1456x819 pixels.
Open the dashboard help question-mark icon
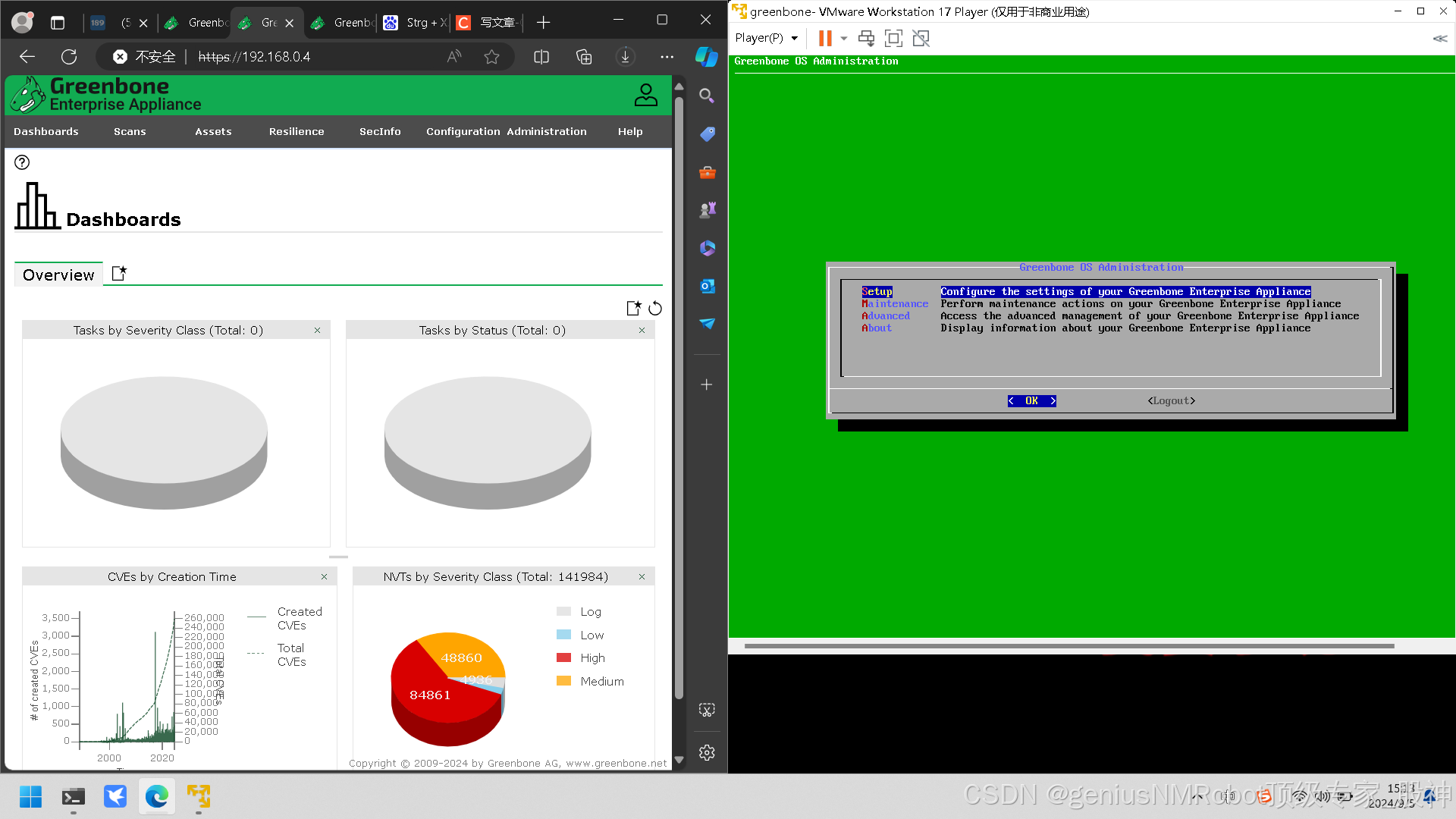tap(22, 162)
